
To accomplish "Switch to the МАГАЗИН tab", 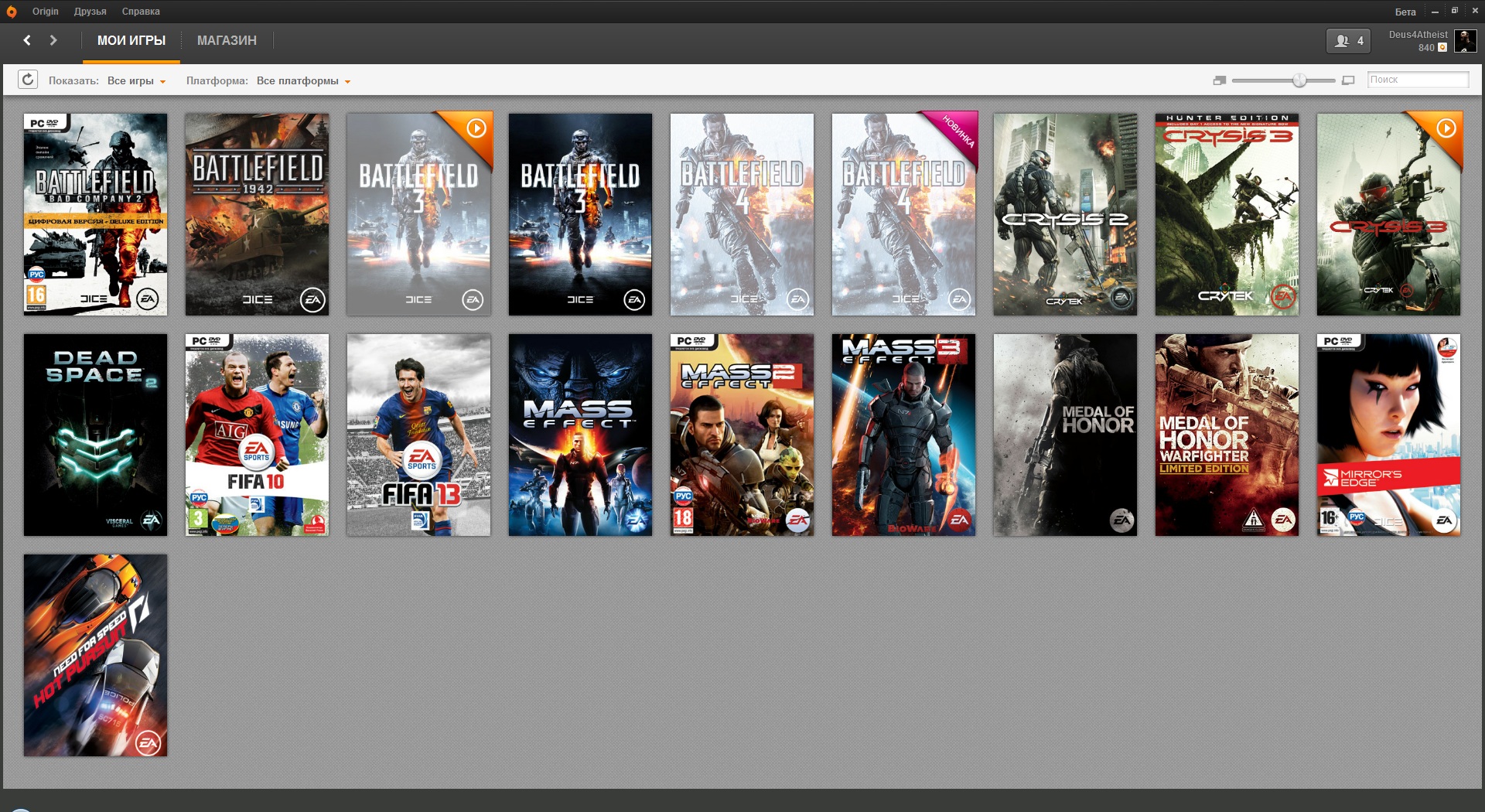I will (x=227, y=41).
